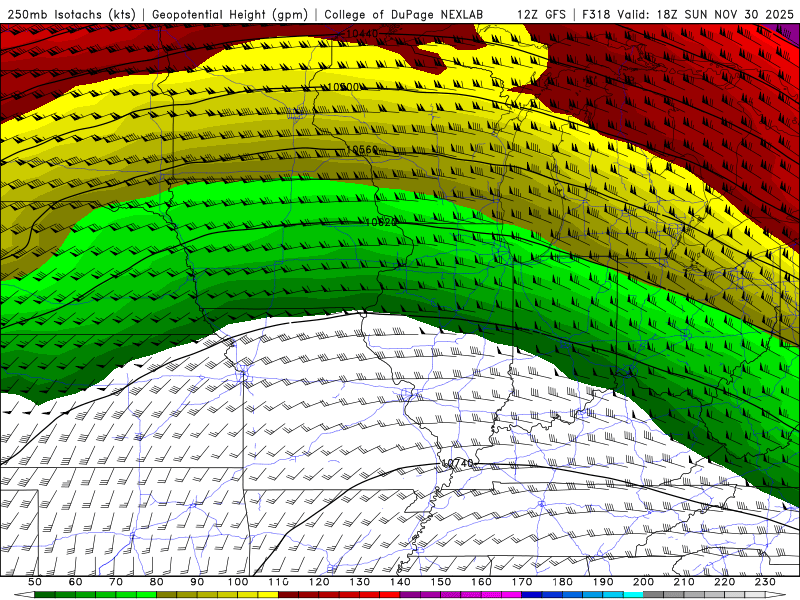Click the 100 value on the color scale
Image resolution: width=800 pixels, height=600 pixels.
pos(238,582)
